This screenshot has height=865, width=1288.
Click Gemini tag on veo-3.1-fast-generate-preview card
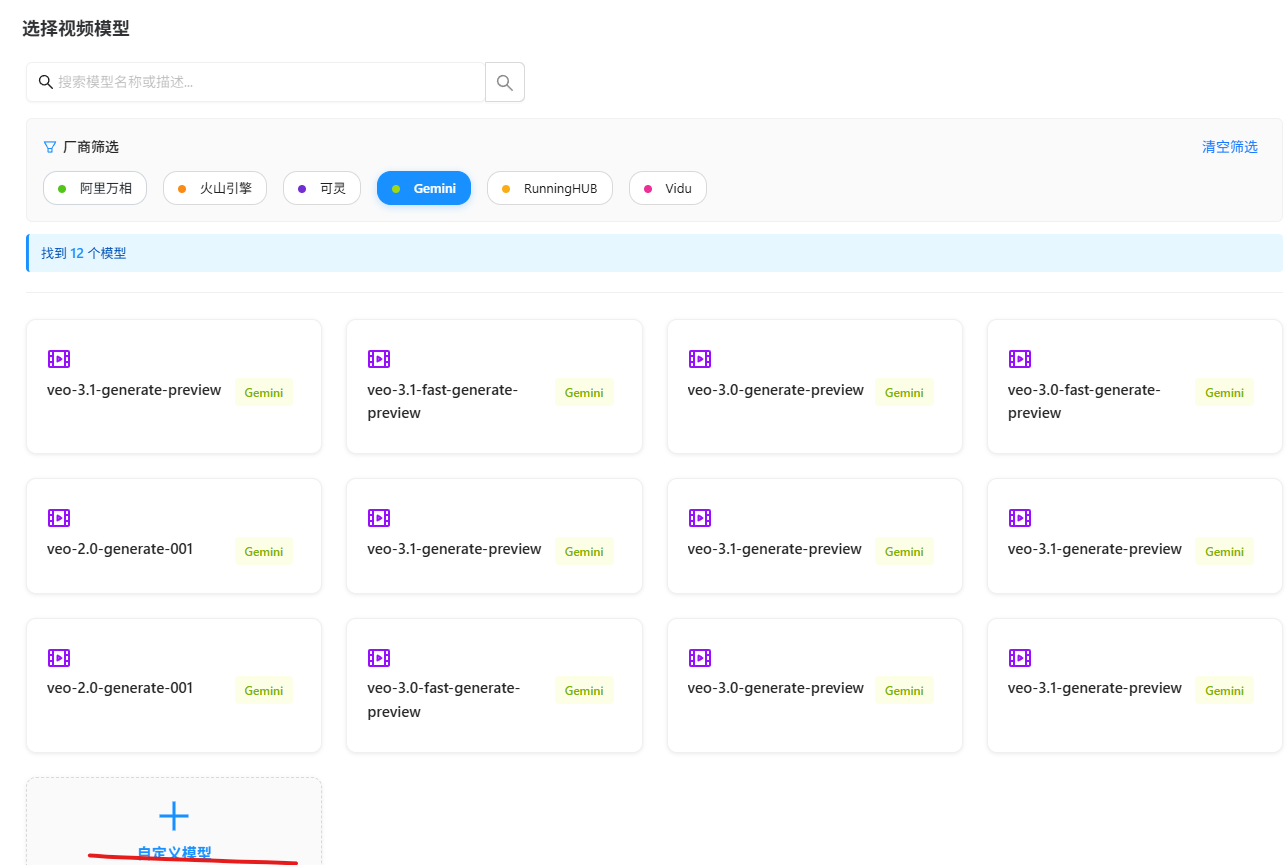[x=584, y=393]
